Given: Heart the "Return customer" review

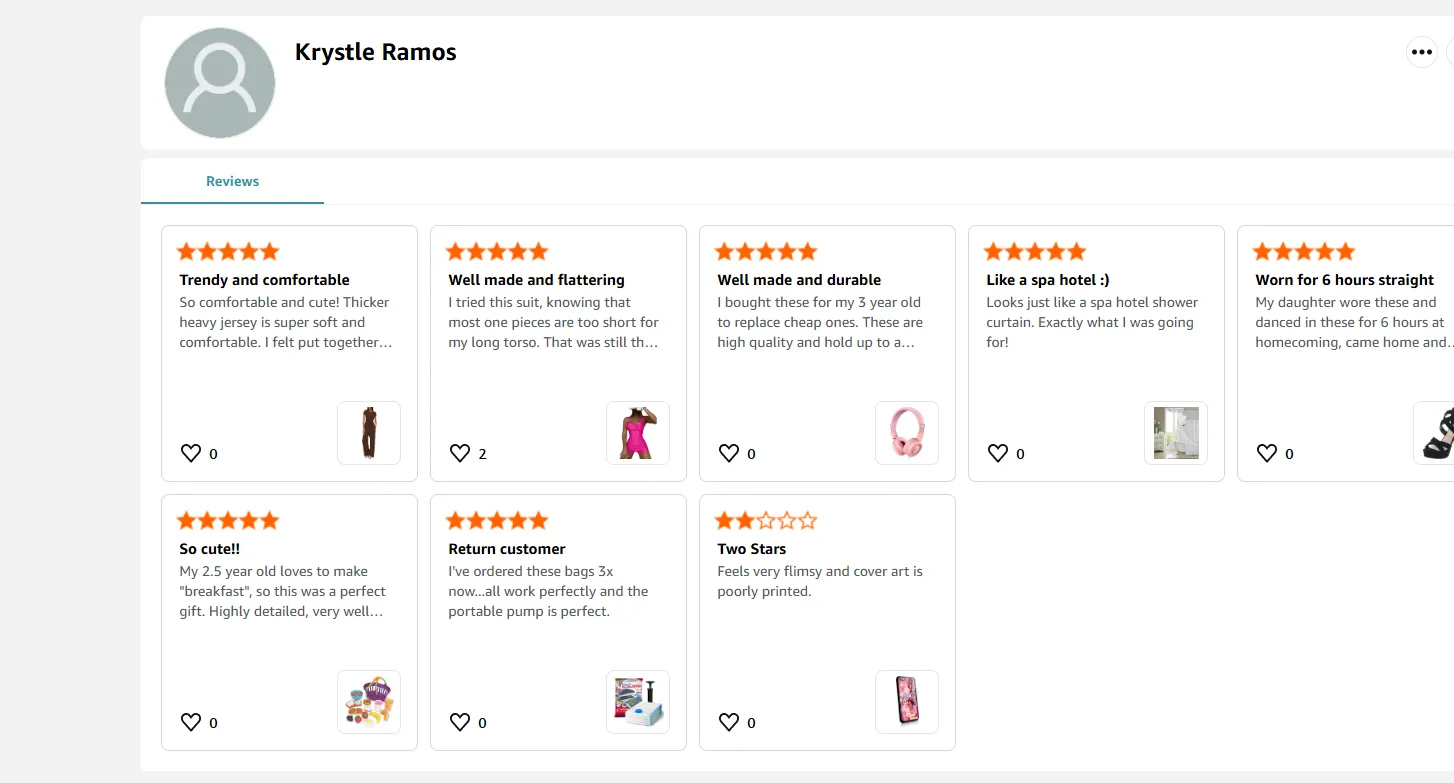Looking at the screenshot, I should click(x=460, y=722).
